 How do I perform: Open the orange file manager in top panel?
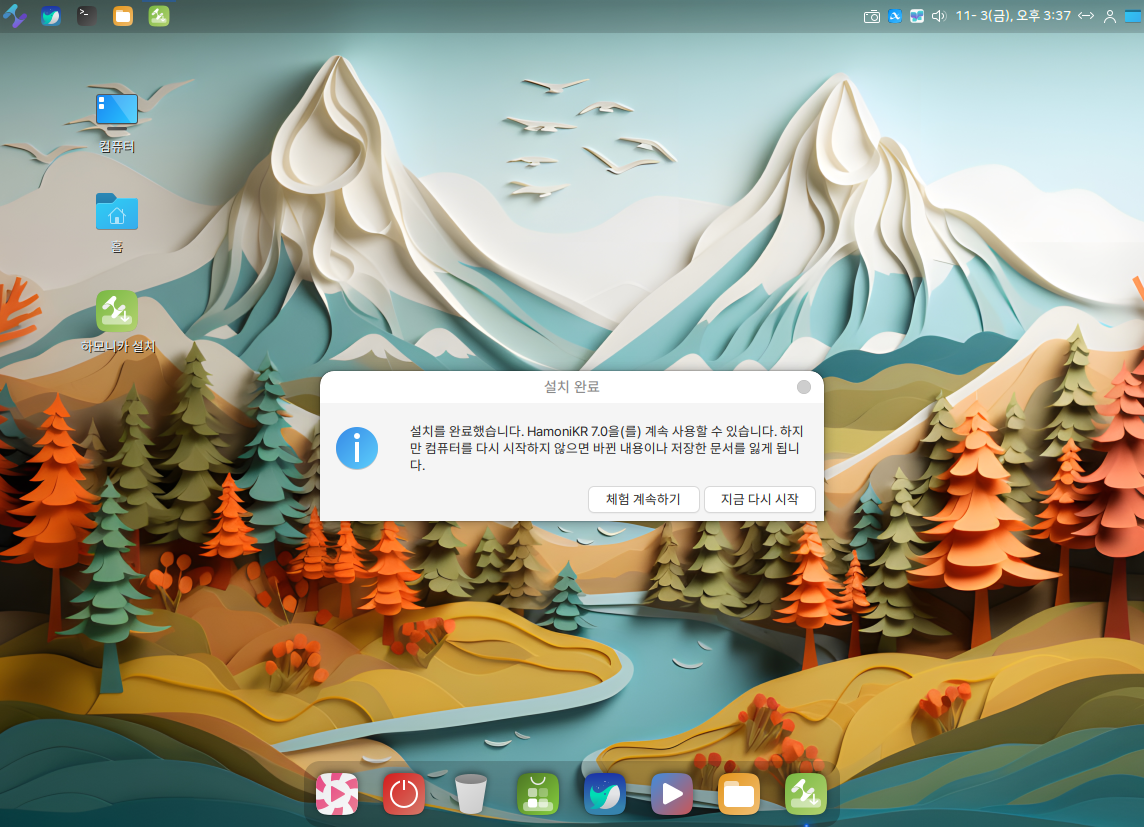pyautogui.click(x=123, y=16)
